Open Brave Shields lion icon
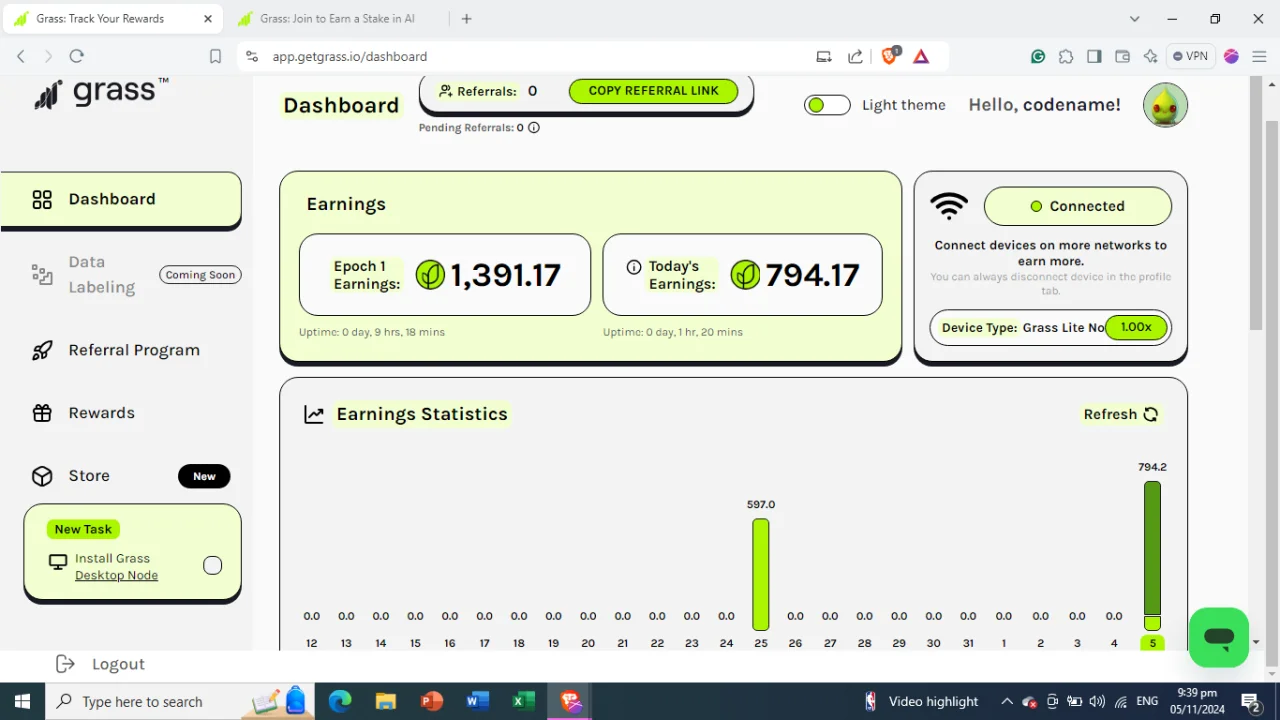This screenshot has height=720, width=1280. pyautogui.click(x=890, y=56)
